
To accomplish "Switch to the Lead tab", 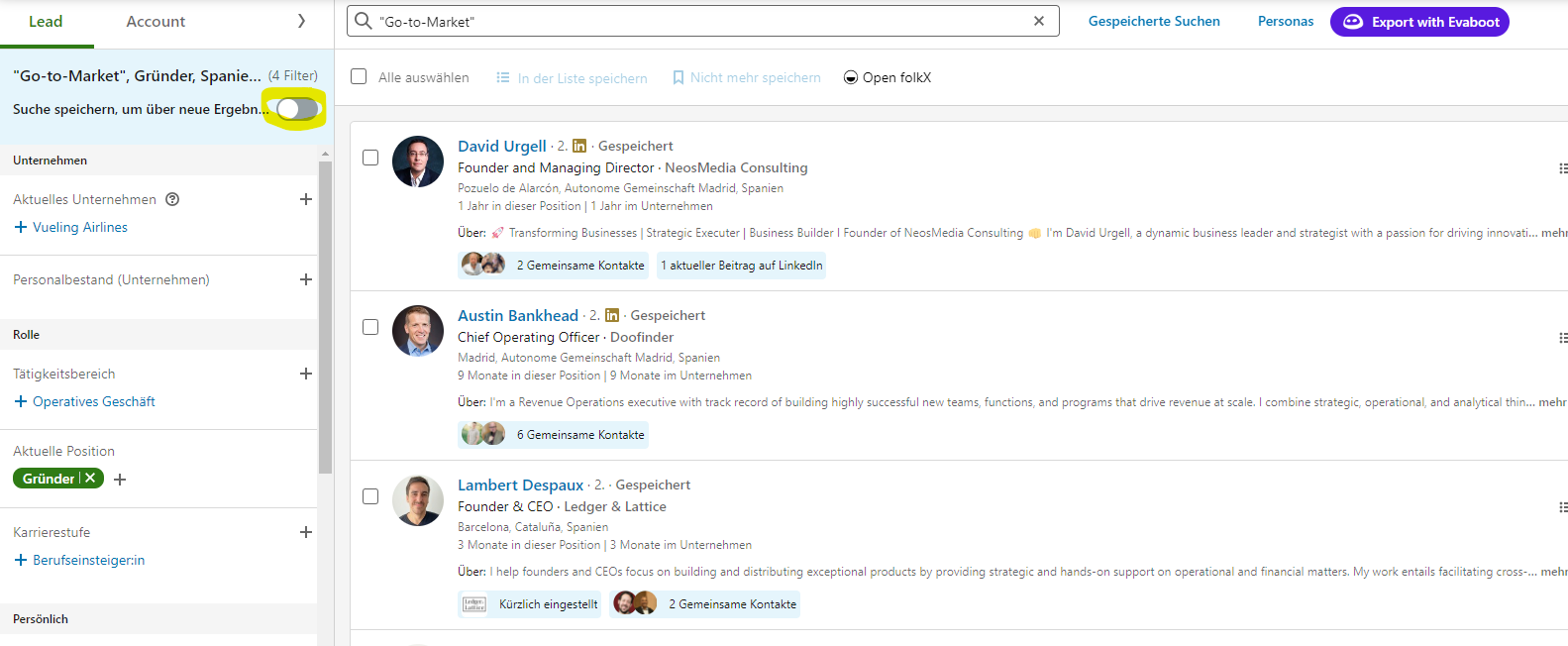I will 46,22.
